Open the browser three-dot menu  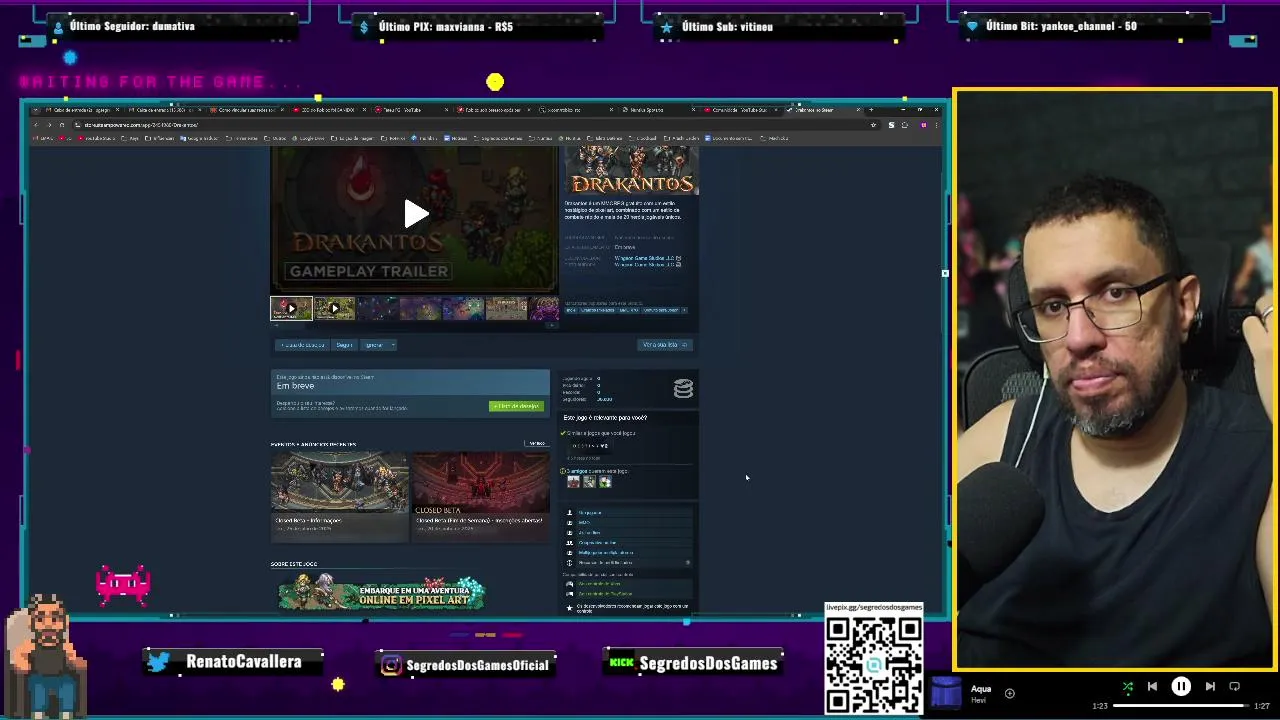coord(936,125)
